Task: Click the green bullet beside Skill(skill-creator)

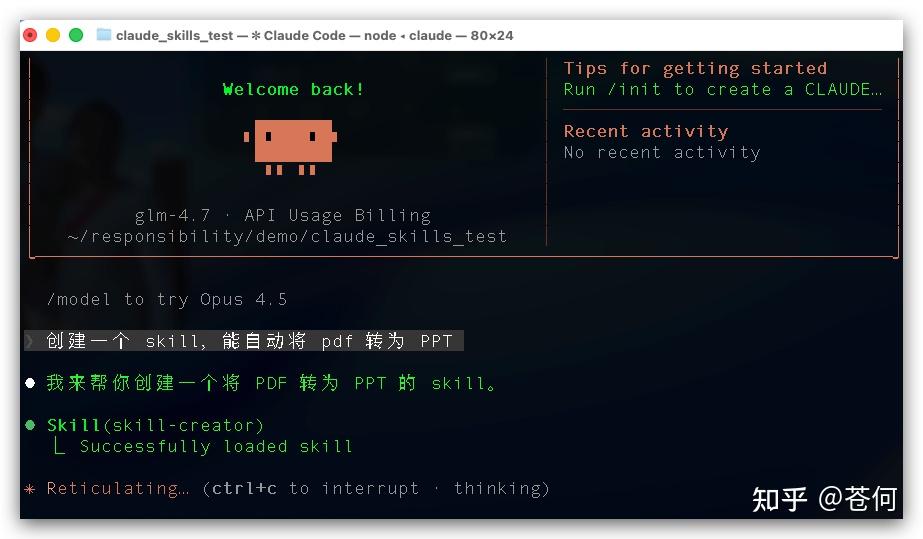Action: [31, 425]
